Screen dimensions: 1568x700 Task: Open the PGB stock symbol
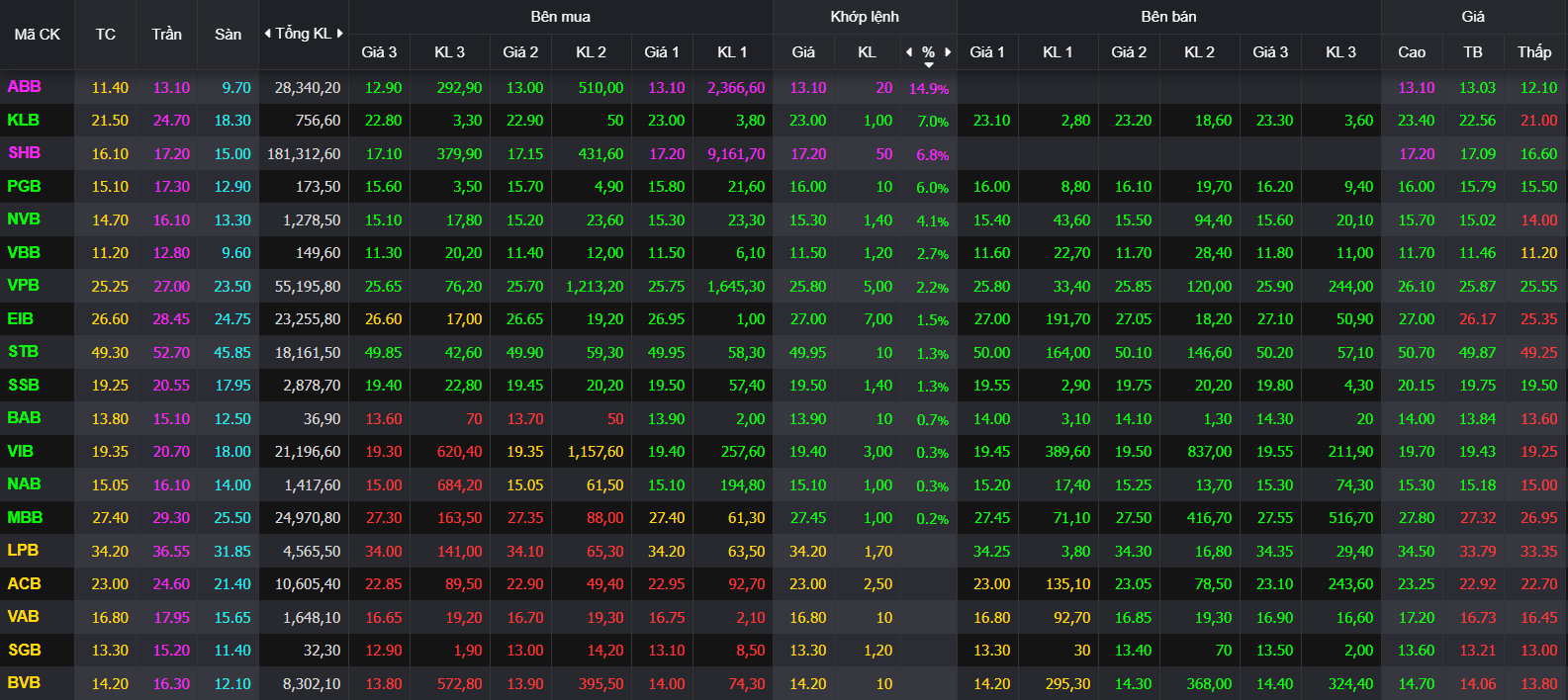click(24, 187)
